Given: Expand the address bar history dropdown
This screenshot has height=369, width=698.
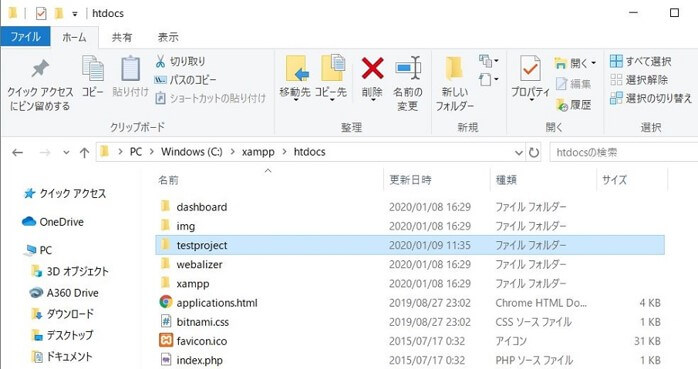Looking at the screenshot, I should point(519,153).
